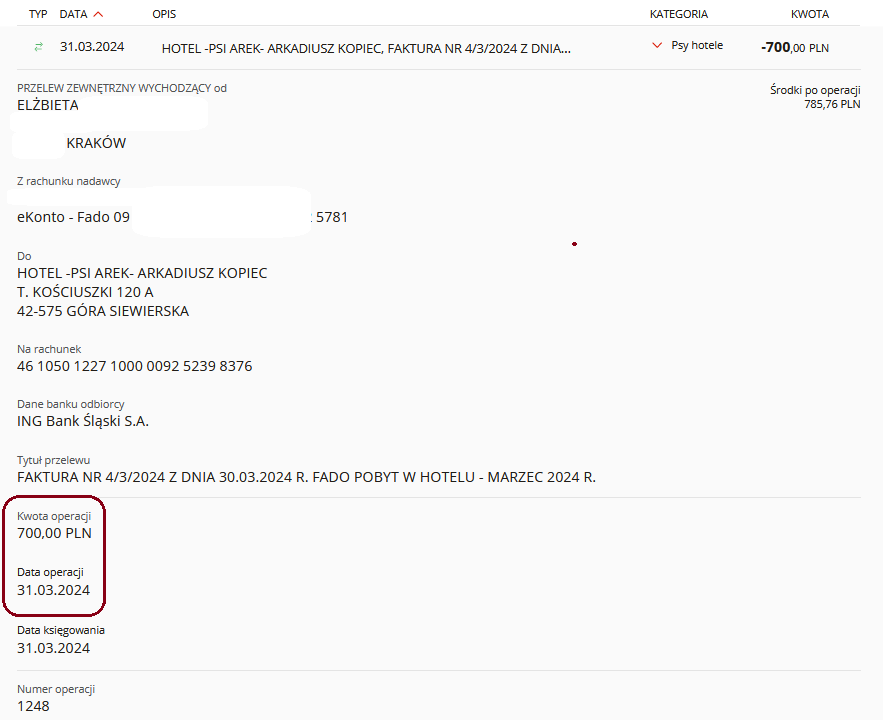
Task: Select recipient account number 46 1050 1227
Action: click(135, 366)
